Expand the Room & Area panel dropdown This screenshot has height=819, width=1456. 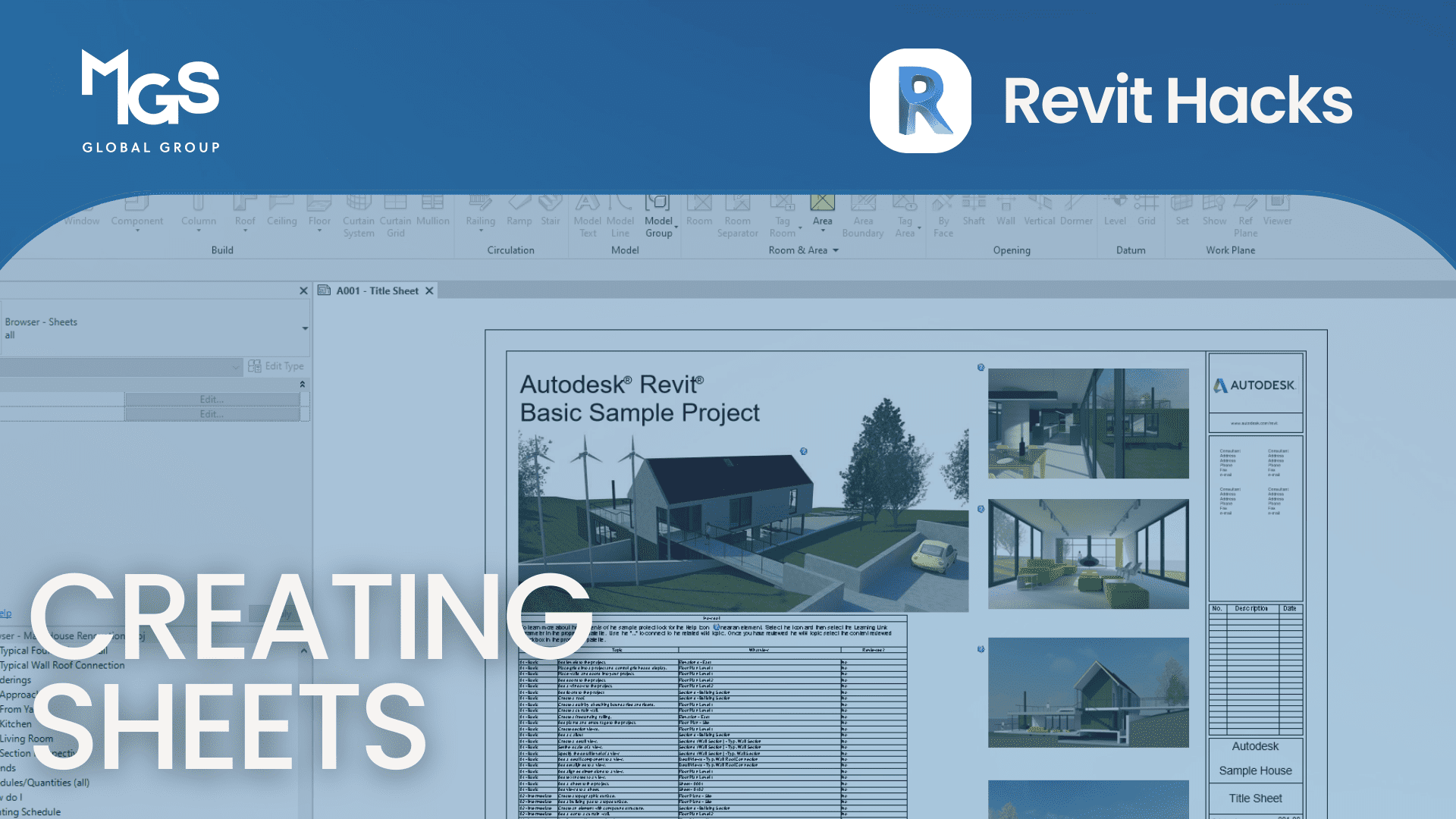(x=836, y=250)
